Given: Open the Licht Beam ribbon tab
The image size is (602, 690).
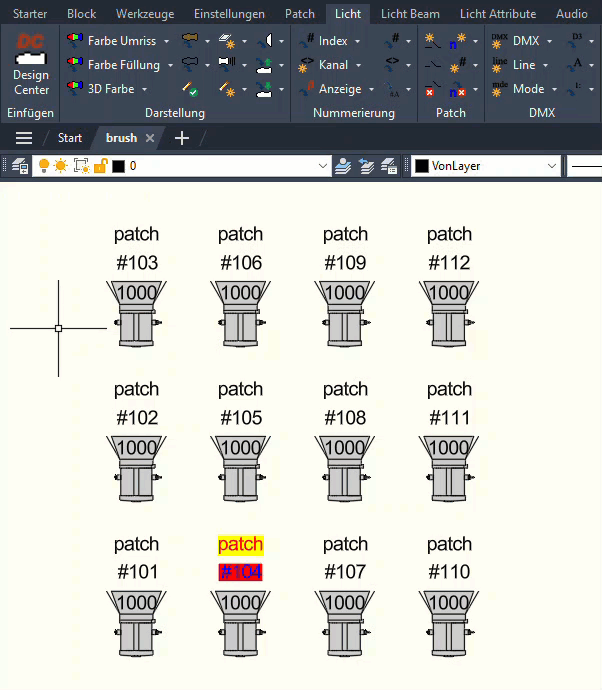Looking at the screenshot, I should tap(410, 14).
